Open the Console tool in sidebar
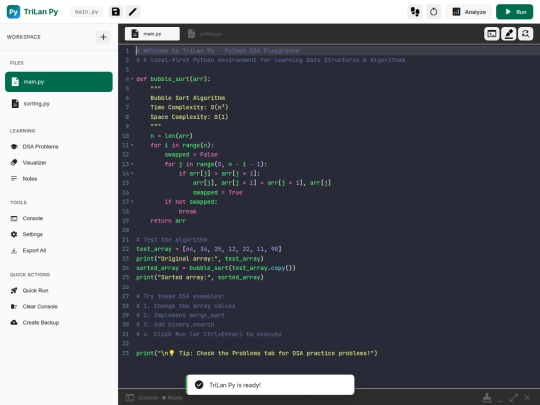540x405 pixels. coord(59,218)
